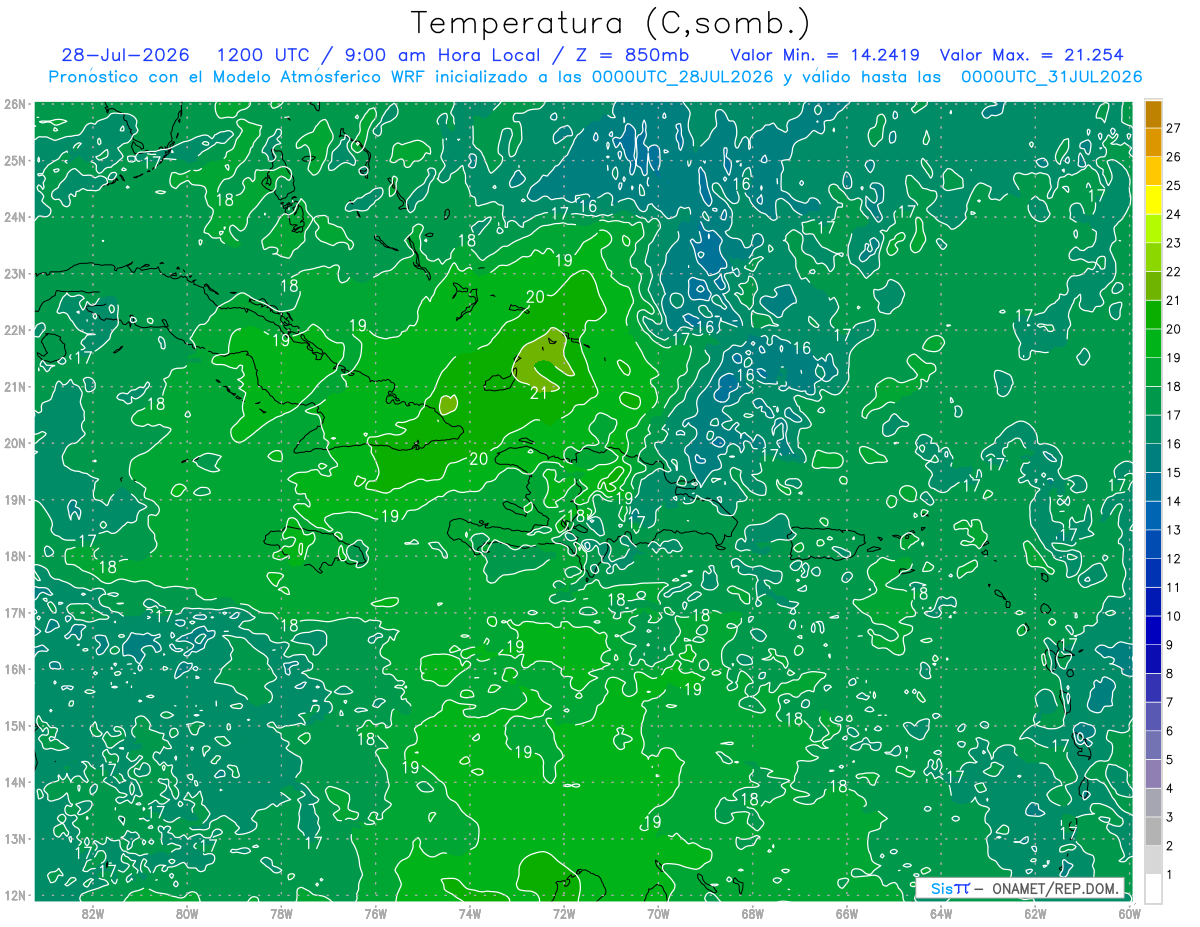
Task: Click the title 'Temperatura (C,somb.)'
Action: pyautogui.click(x=610, y=24)
